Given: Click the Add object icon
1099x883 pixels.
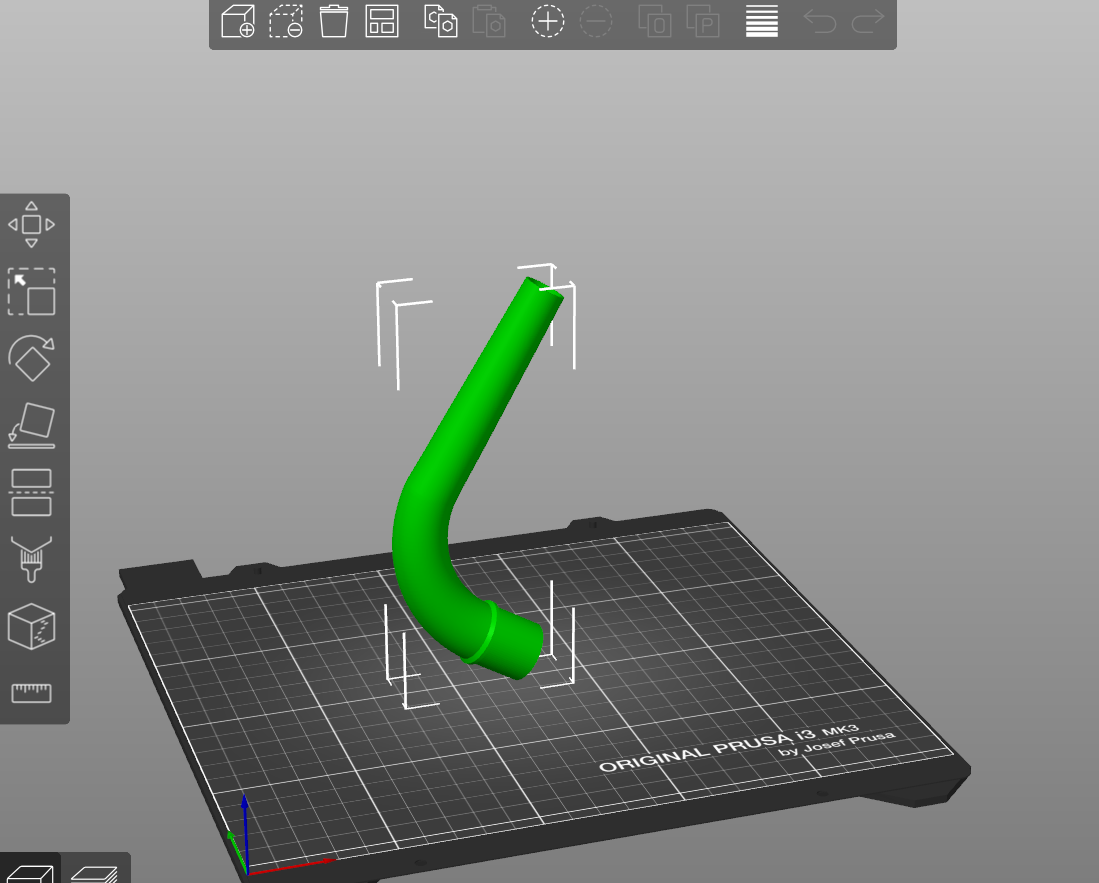Looking at the screenshot, I should 238,21.
